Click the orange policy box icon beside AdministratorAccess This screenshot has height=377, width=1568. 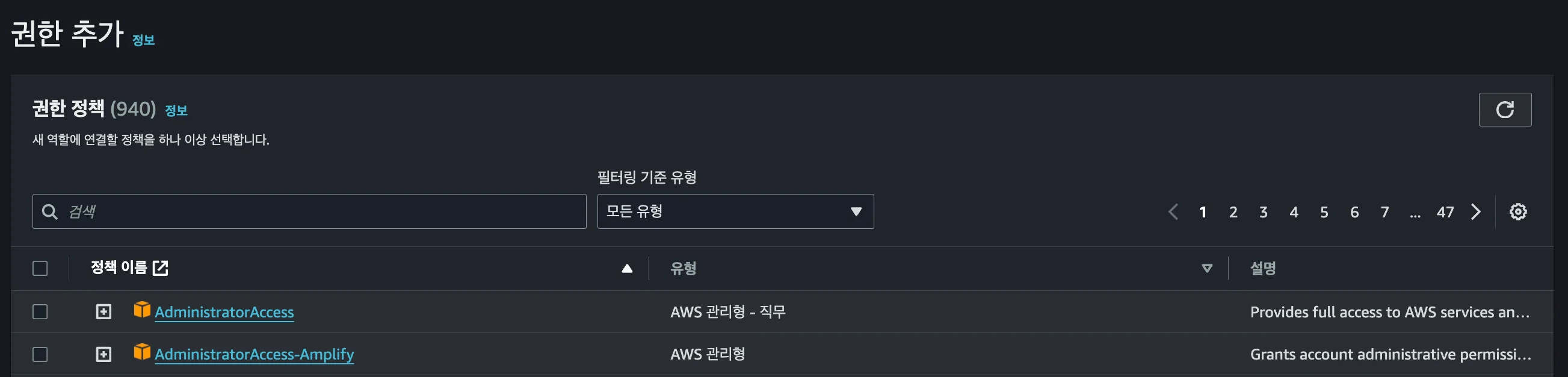click(x=143, y=311)
